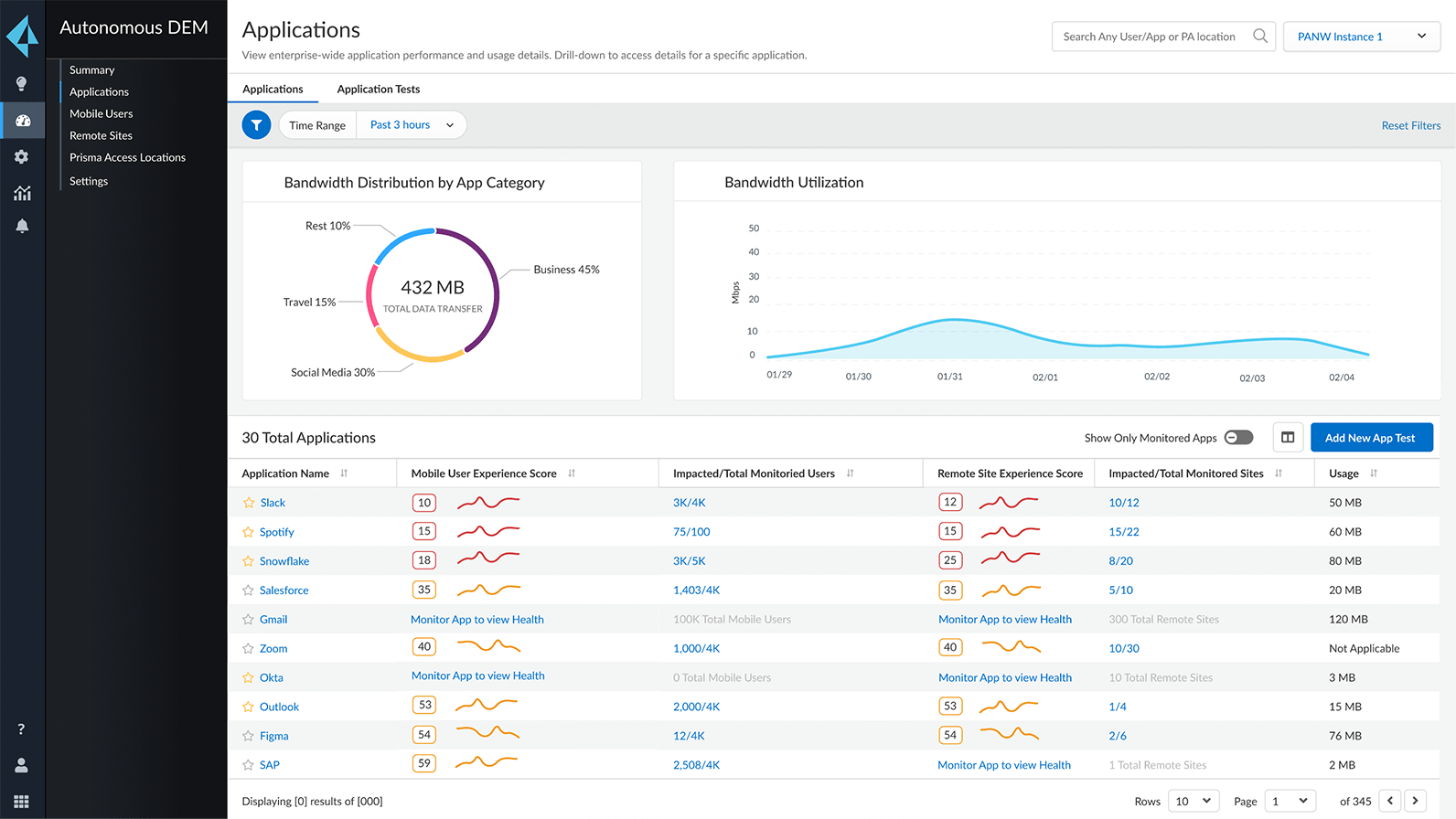This screenshot has height=819, width=1456.
Task: Click the blue filter funnel icon
Action: (x=256, y=125)
